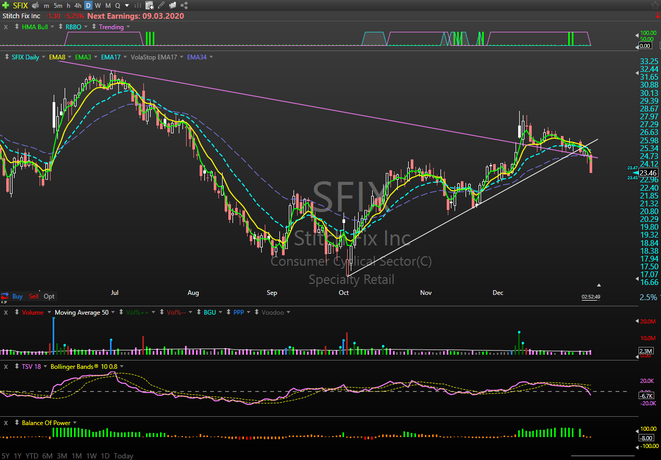Switch to the Q quarterly timeframe

coord(118,5)
